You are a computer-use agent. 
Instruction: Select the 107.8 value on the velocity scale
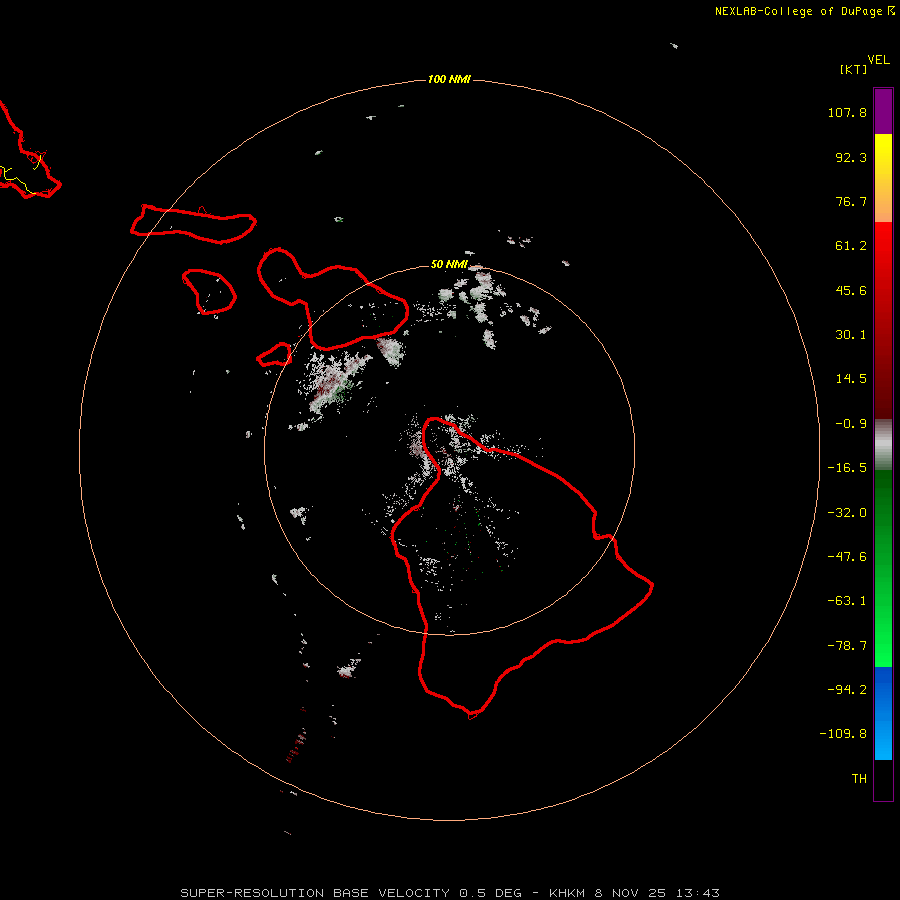[x=847, y=112]
